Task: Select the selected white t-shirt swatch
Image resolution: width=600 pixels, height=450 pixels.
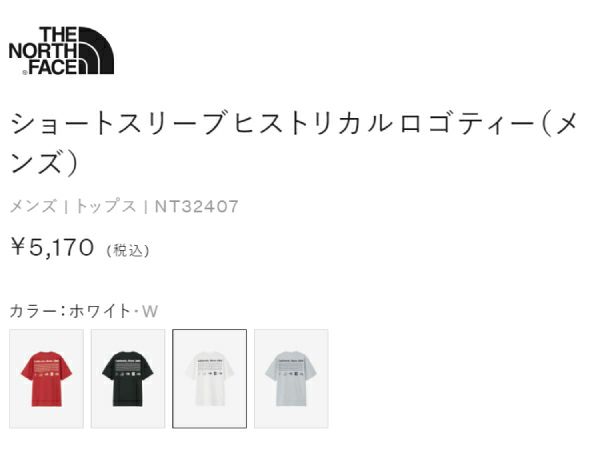Action: pyautogui.click(x=209, y=378)
